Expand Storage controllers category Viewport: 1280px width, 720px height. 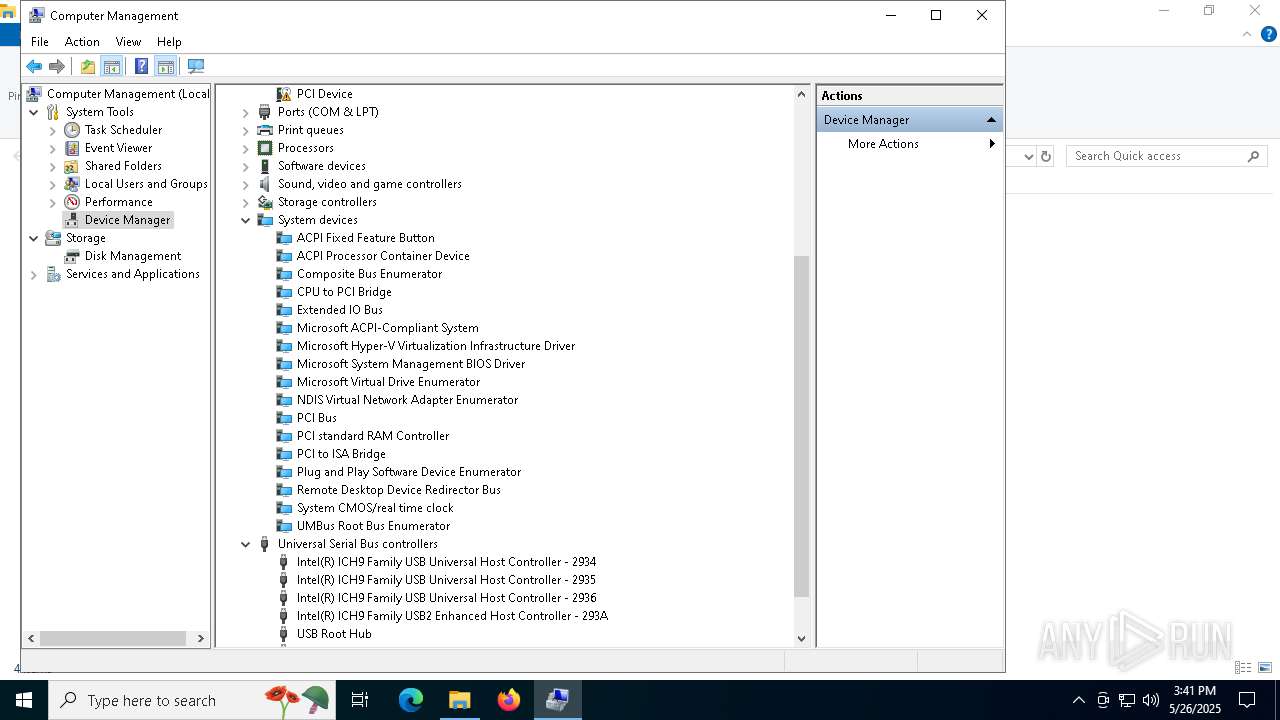[x=246, y=202]
